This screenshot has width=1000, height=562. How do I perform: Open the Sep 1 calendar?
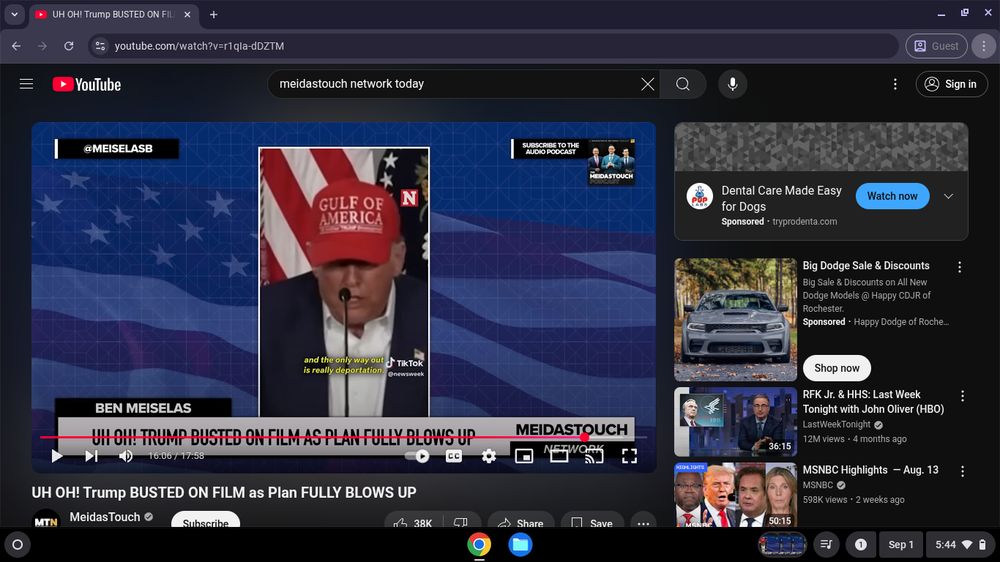pos(901,545)
